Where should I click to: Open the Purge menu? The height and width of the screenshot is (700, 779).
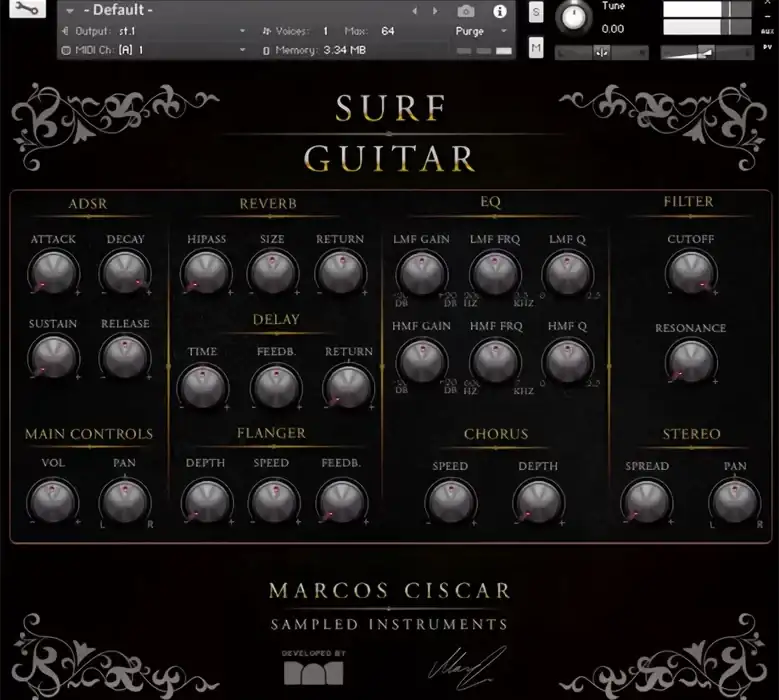click(x=481, y=31)
